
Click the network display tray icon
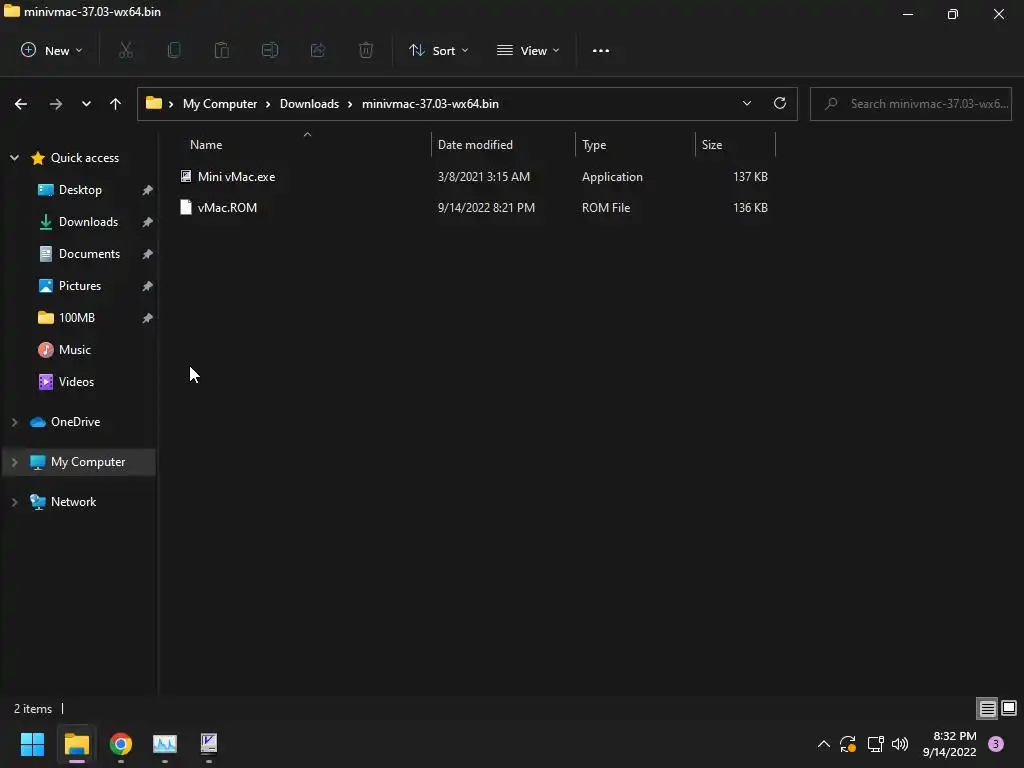875,744
